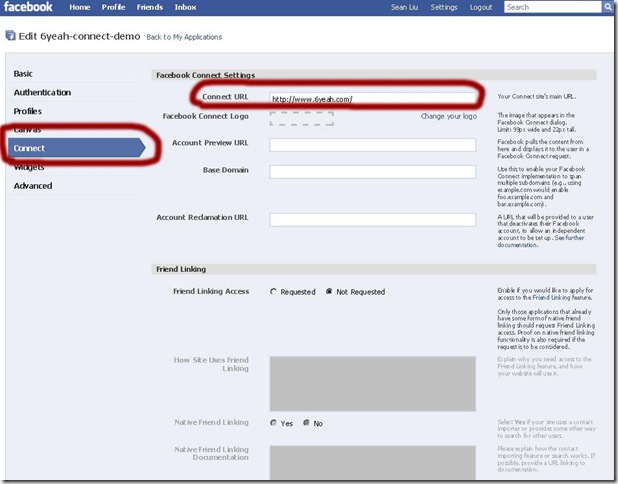Focus the Search input field
Image resolution: width=618 pixels, height=484 pixels.
point(553,7)
